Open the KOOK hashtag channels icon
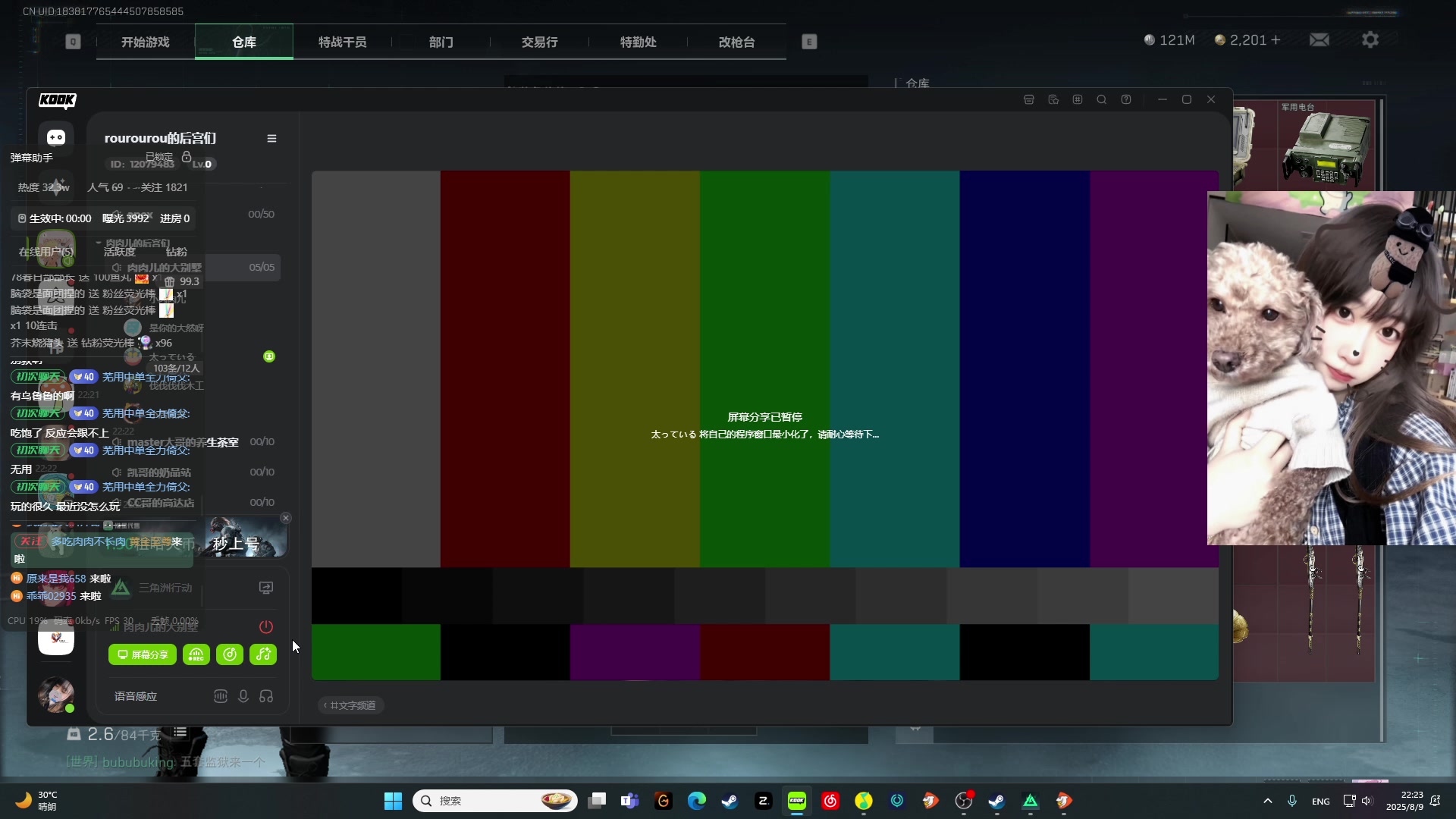 [x=1078, y=100]
